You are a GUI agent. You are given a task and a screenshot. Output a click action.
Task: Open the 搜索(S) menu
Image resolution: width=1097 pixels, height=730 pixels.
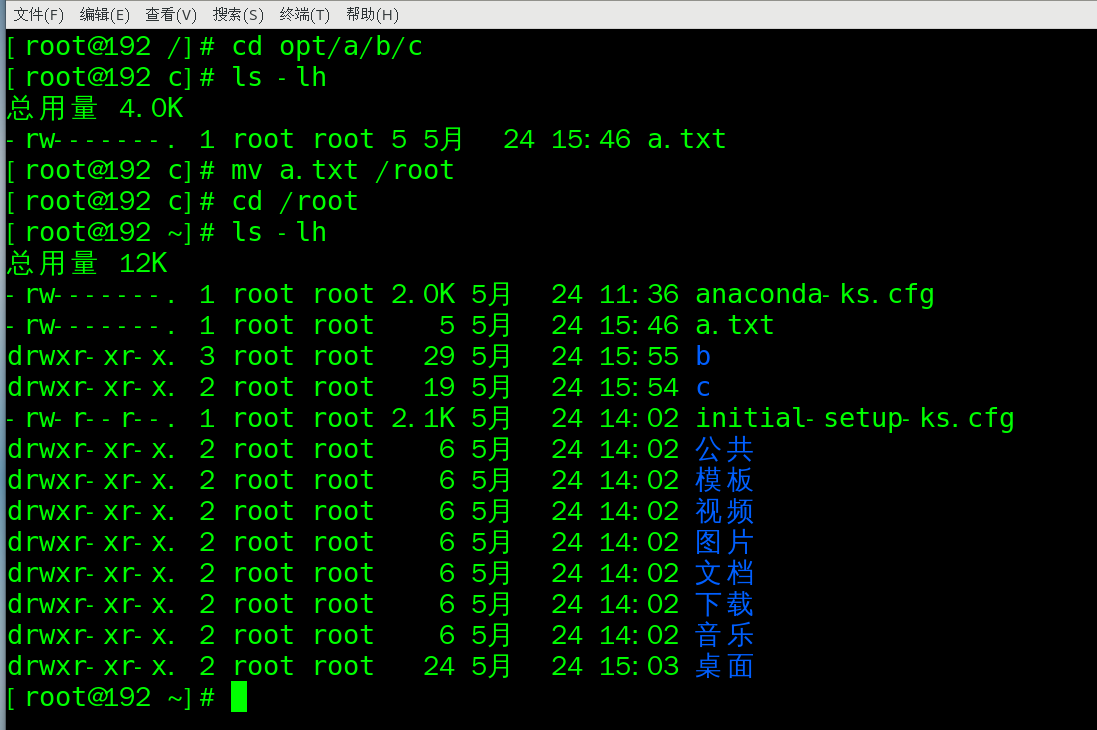click(x=238, y=14)
